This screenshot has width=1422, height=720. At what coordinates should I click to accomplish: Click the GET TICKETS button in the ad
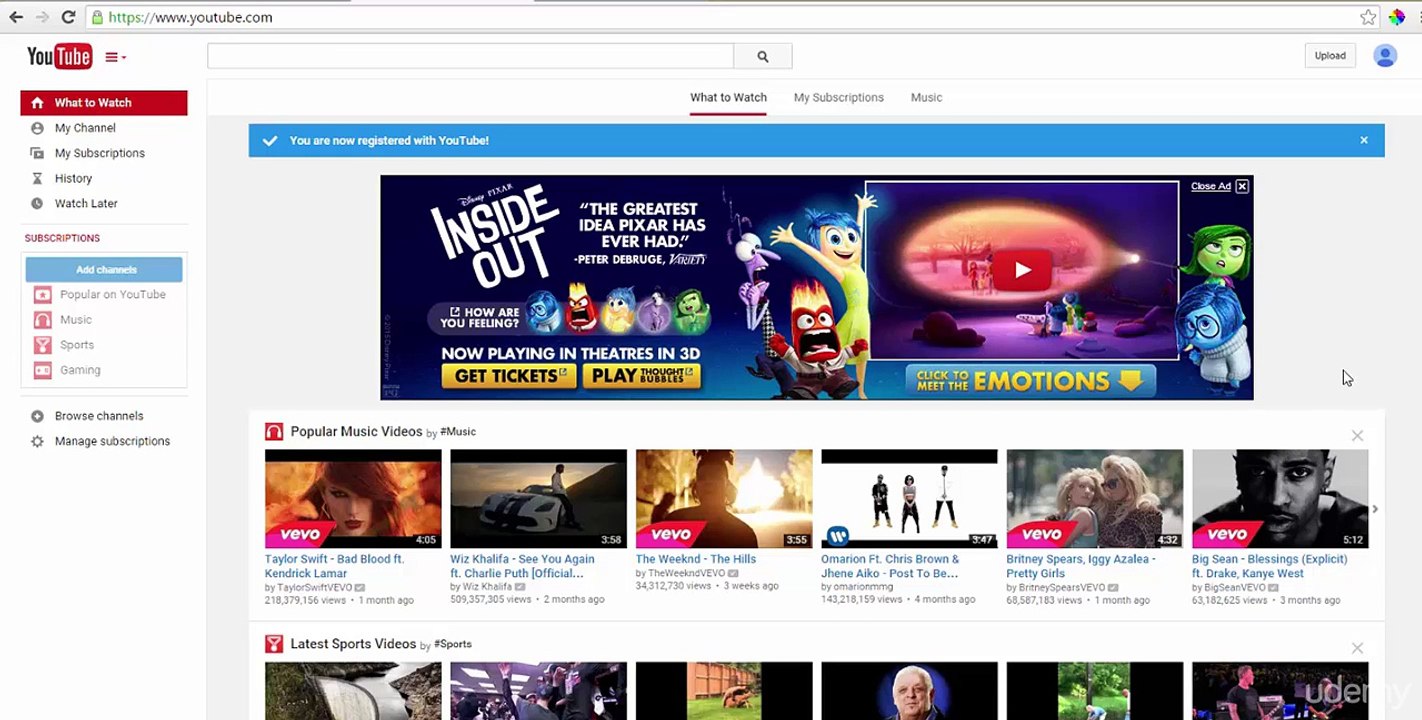508,376
